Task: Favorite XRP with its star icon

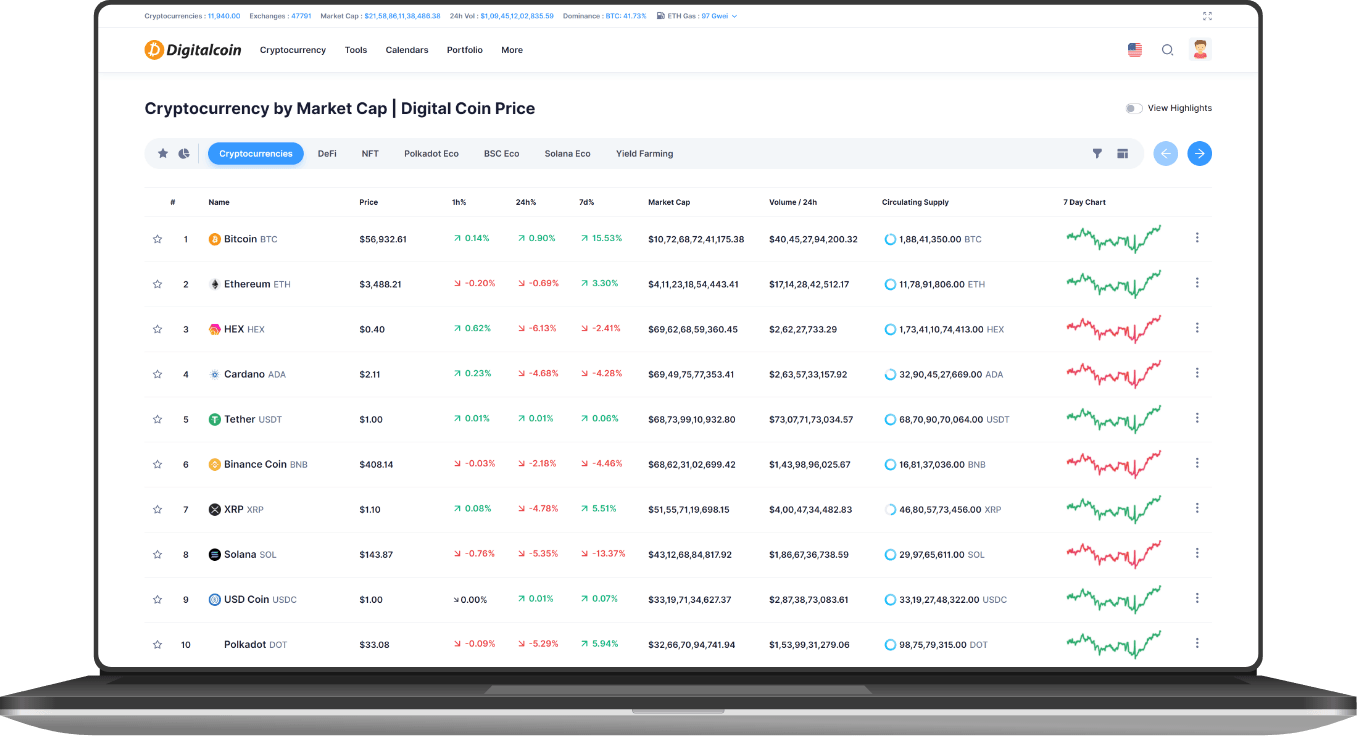Action: point(157,509)
